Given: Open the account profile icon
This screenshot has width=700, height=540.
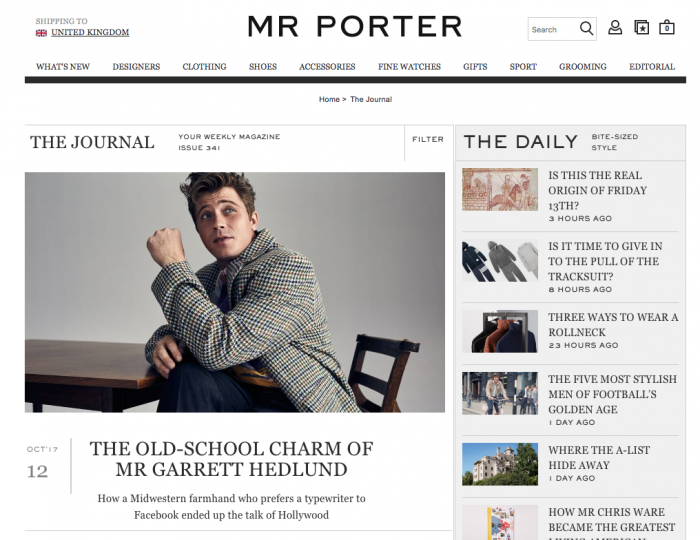Looking at the screenshot, I should pyautogui.click(x=615, y=28).
